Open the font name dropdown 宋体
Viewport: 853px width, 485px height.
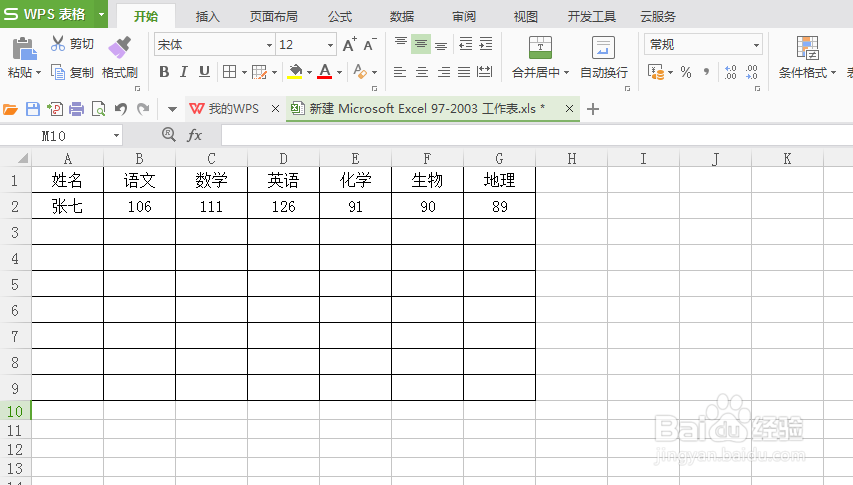[x=269, y=45]
